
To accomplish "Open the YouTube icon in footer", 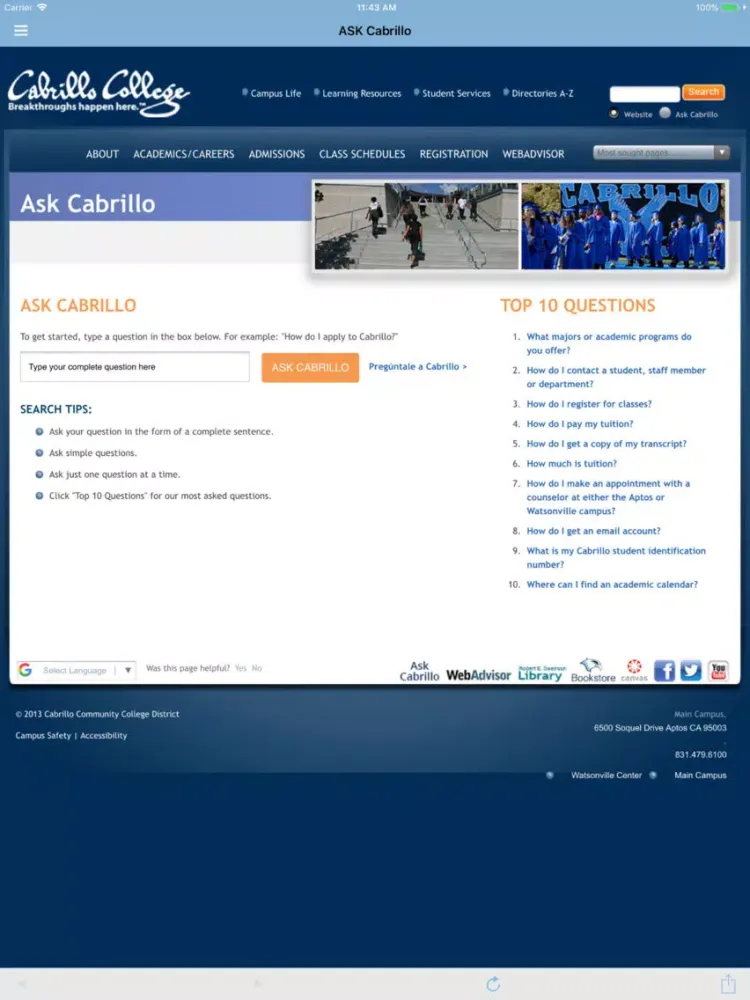I will [x=718, y=670].
